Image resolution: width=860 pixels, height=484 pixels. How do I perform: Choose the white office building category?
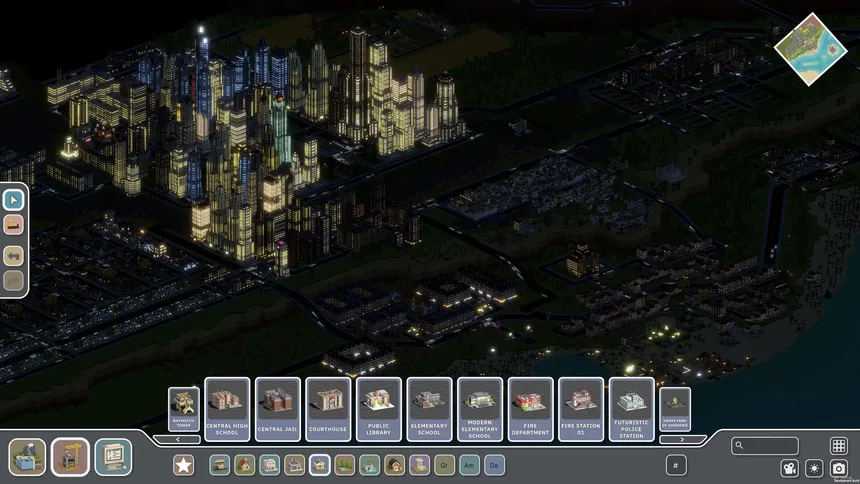tap(269, 465)
